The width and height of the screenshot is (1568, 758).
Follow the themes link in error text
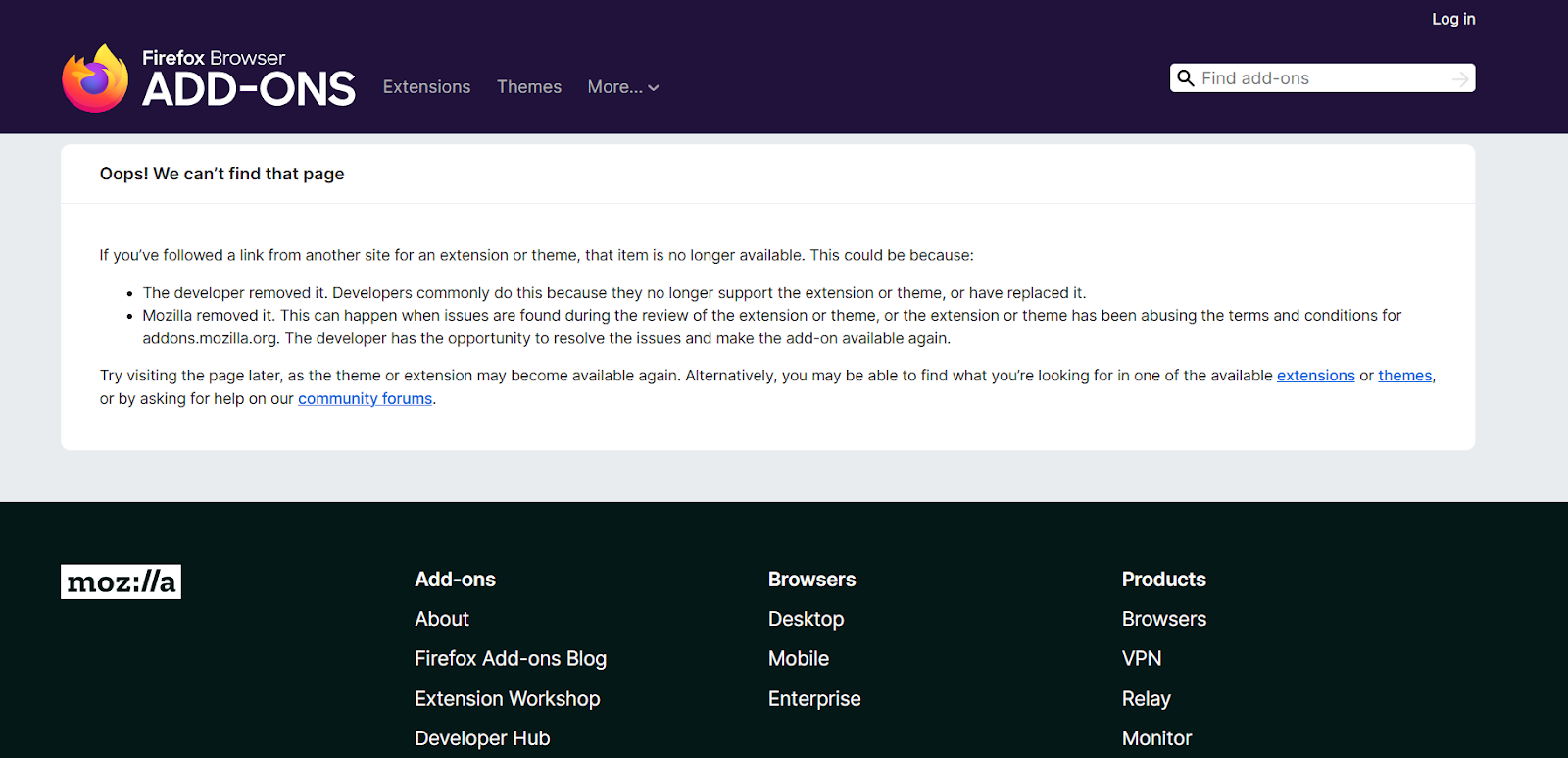click(1404, 376)
